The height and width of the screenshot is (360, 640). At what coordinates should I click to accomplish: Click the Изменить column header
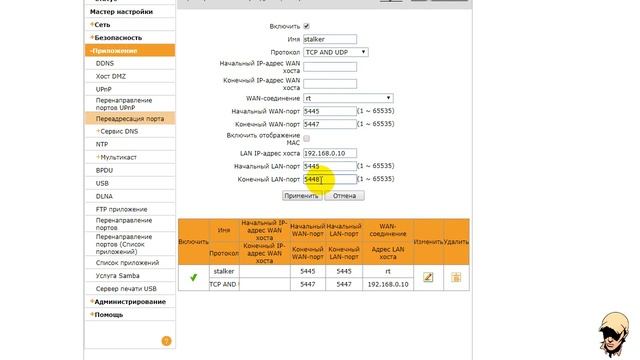coord(428,242)
